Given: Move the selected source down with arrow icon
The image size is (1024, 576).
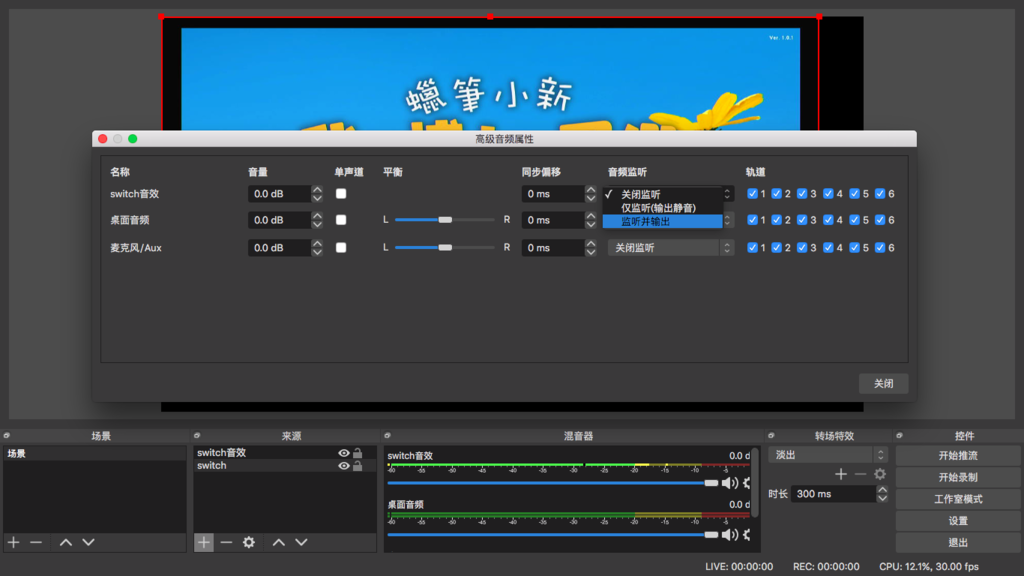Looking at the screenshot, I should click(x=302, y=543).
